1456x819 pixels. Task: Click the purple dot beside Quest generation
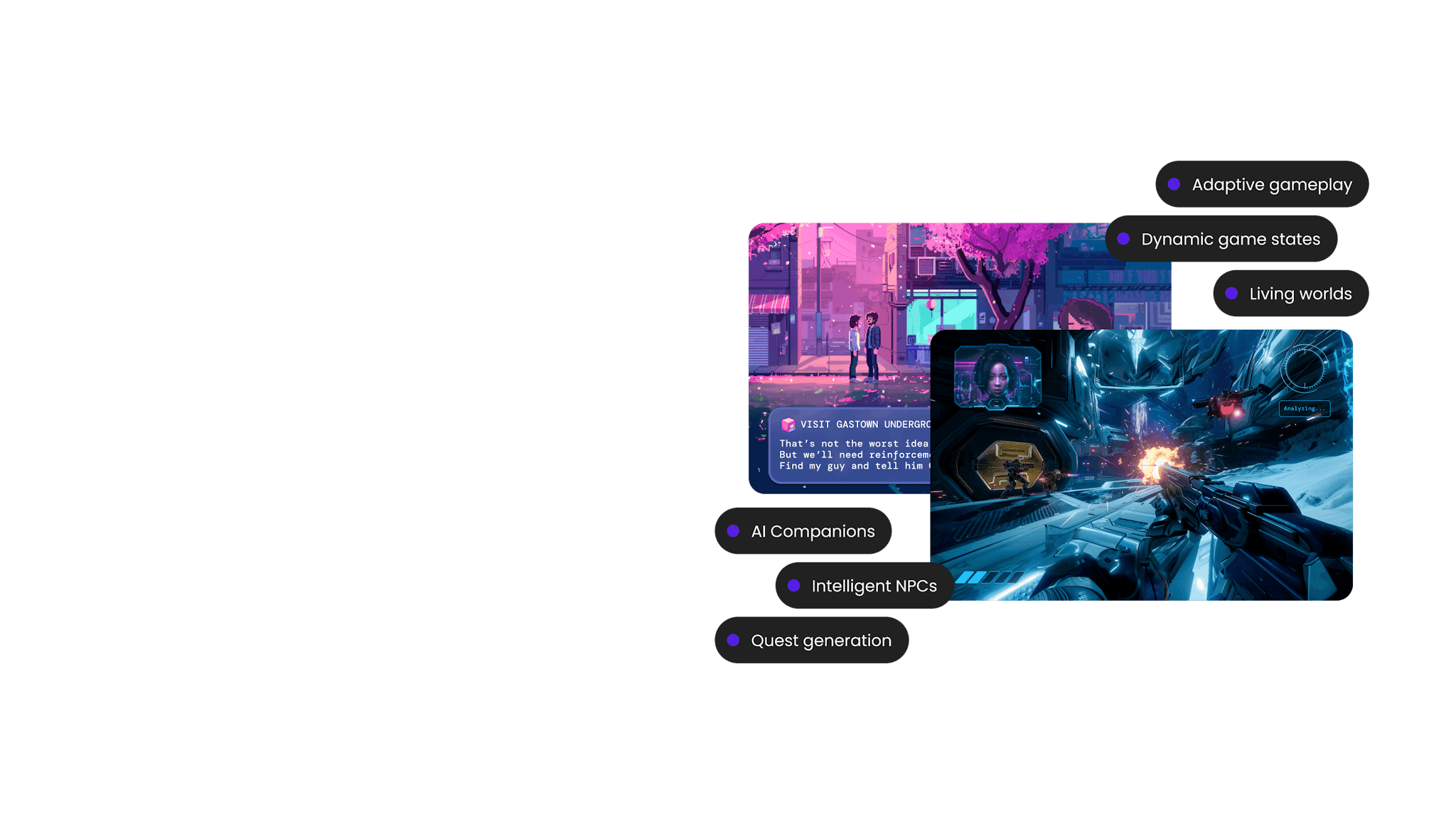click(734, 640)
